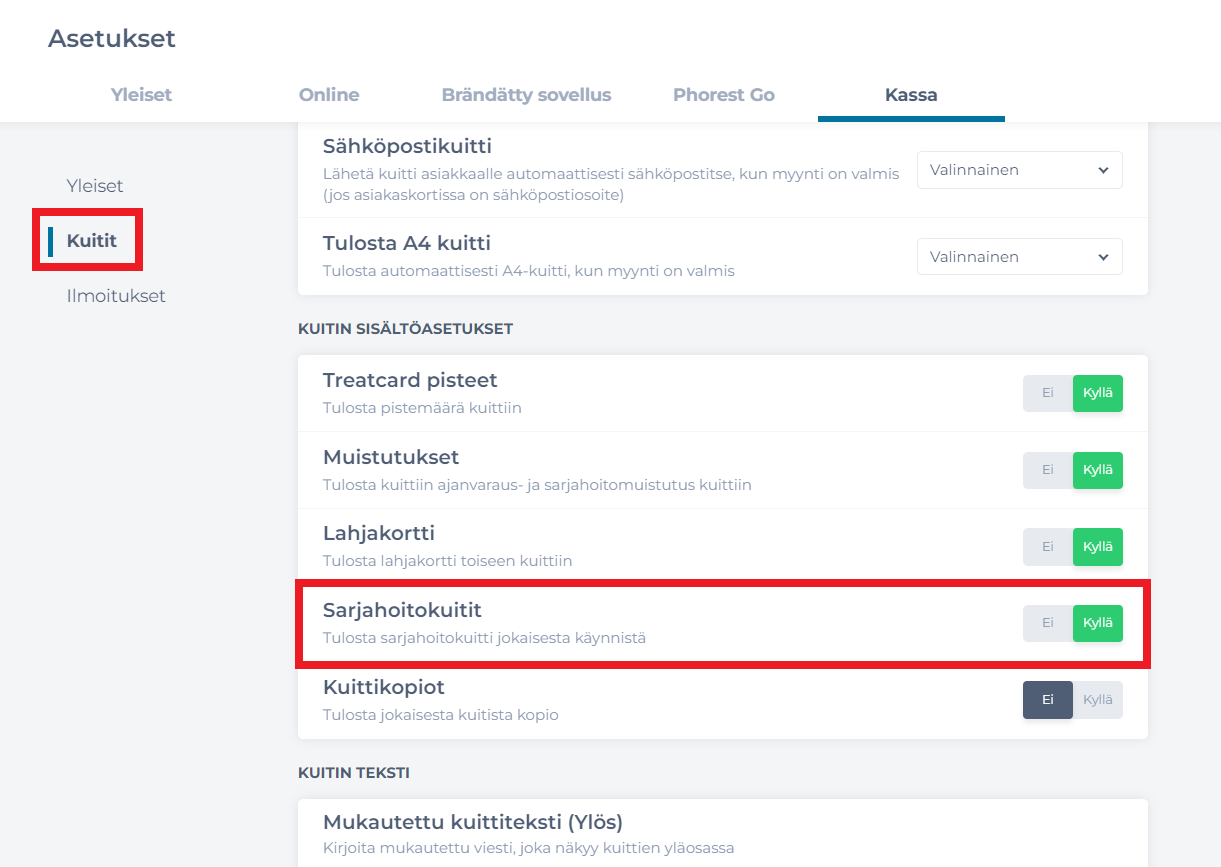The image size is (1221, 867).
Task: Click the Mukautettu kuittiteksti (Ylös) field
Action: 722,834
